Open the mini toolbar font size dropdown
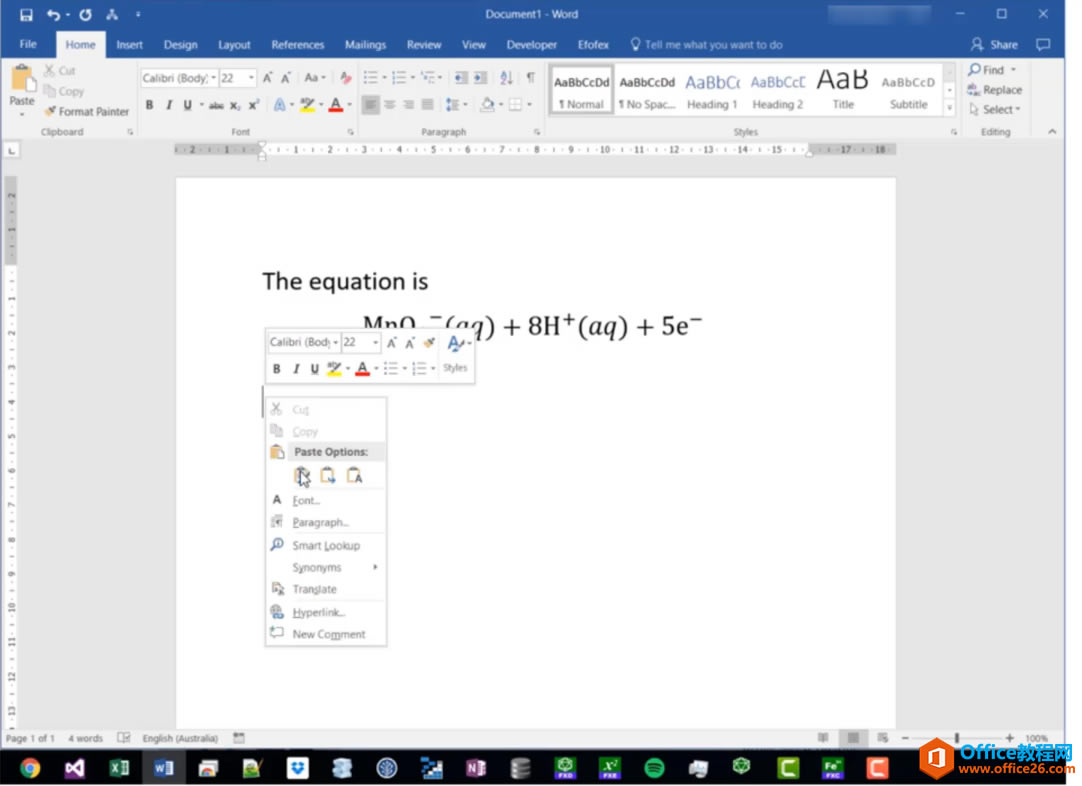1082x786 pixels. [x=375, y=343]
